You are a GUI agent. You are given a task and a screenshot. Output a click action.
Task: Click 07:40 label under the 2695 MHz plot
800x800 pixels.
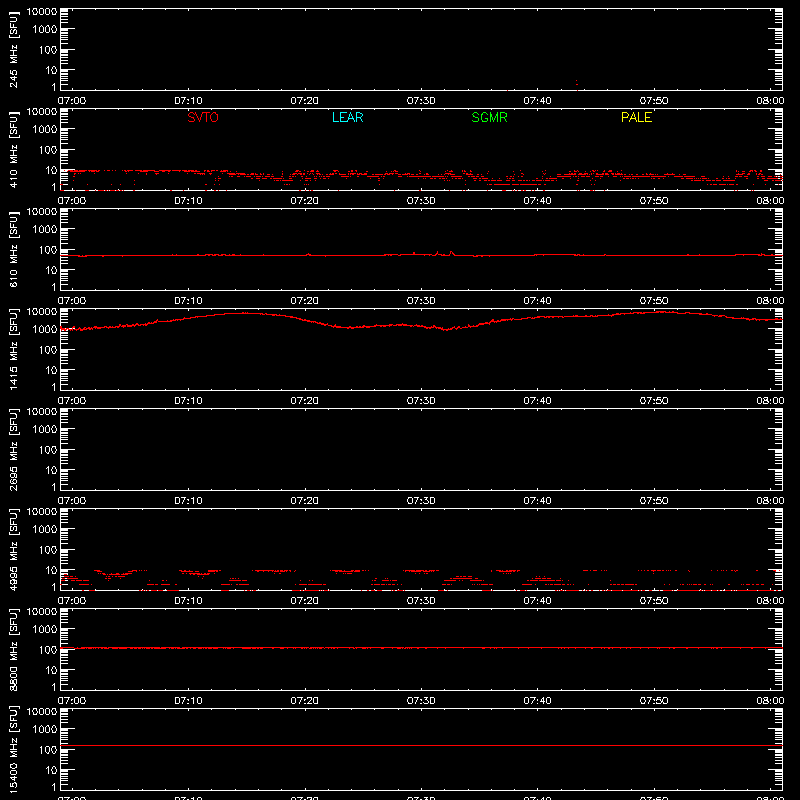[537, 501]
